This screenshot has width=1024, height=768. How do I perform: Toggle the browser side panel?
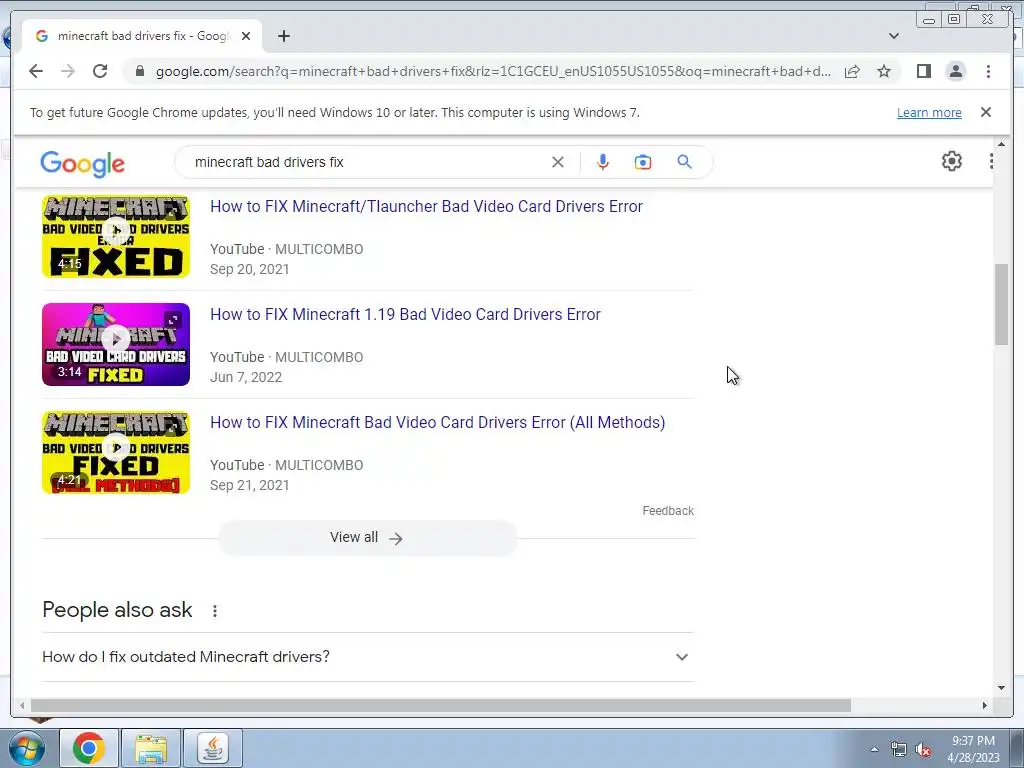click(x=923, y=71)
